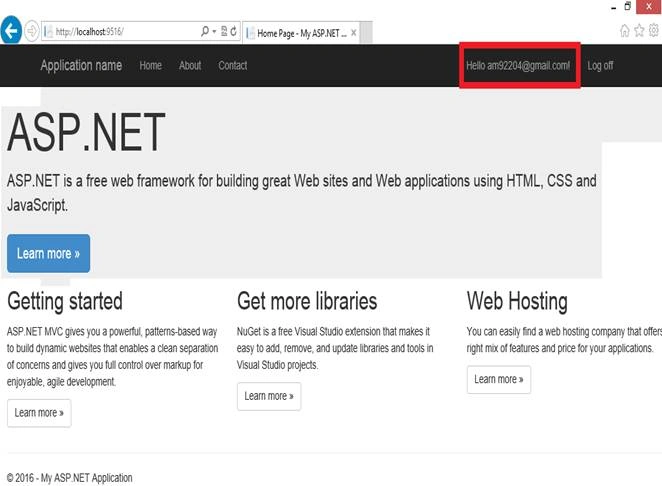Click the search magnifier icon in address bar

(205, 31)
